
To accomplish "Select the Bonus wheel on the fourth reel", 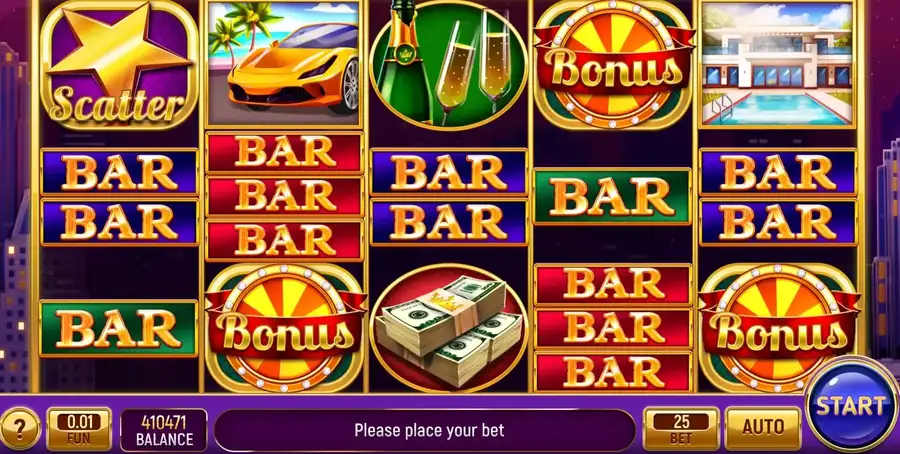I will coord(613,64).
